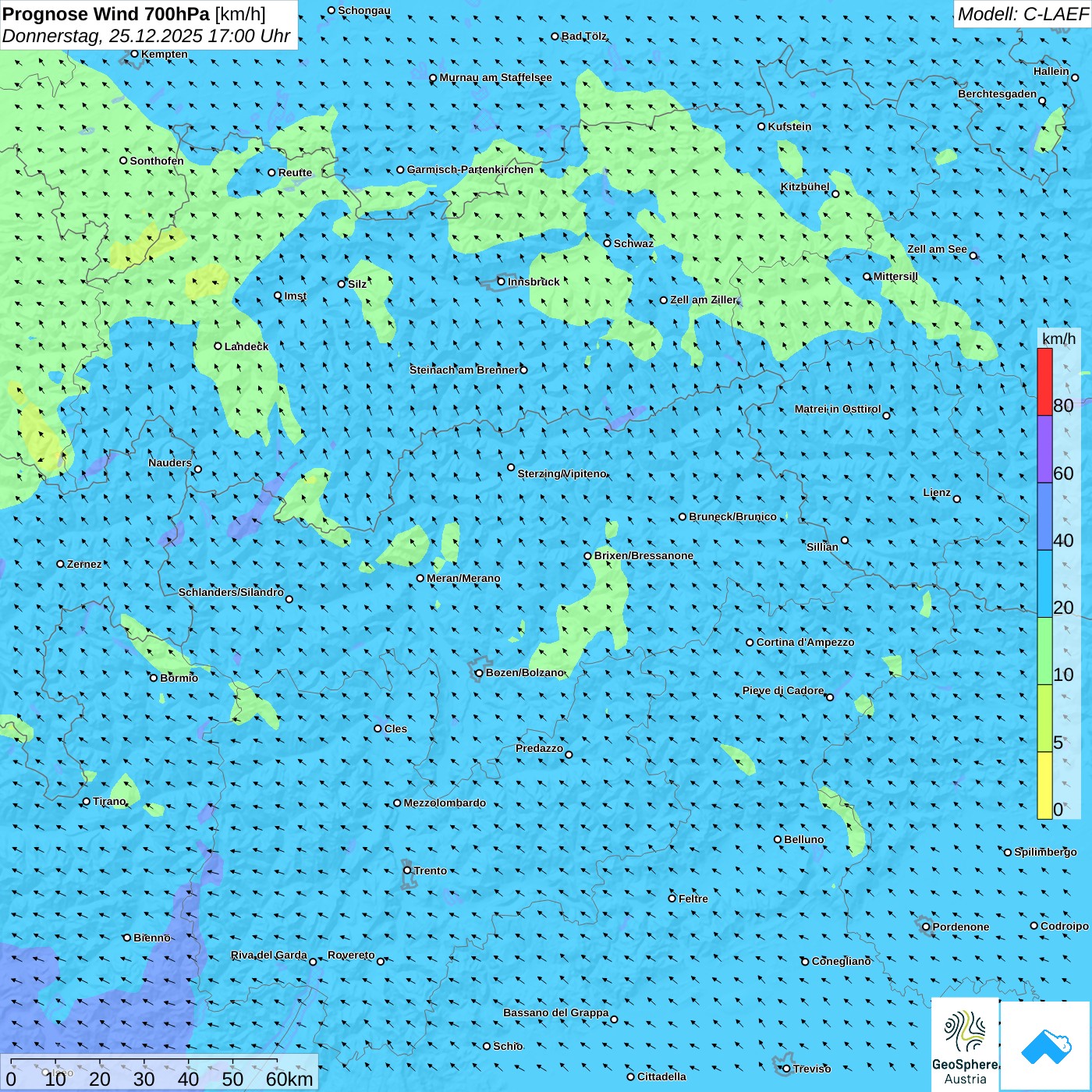This screenshot has width=1092, height=1092.
Task: Click the Zernez city label
Action: click(84, 564)
